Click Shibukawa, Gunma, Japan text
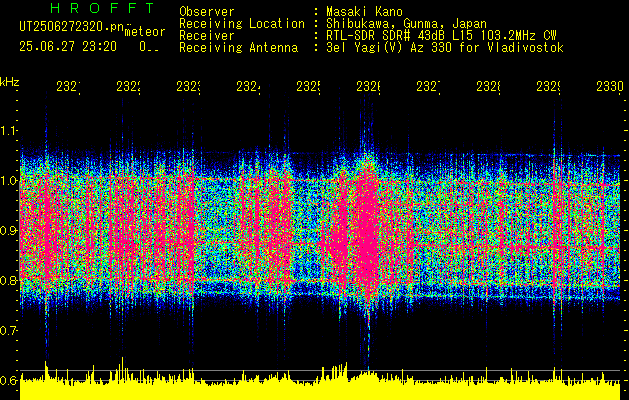 point(406,24)
